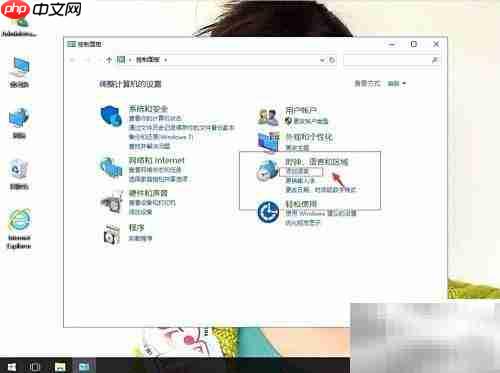This screenshot has width=500, height=373.
Task: Click the Control Panel title bar icon
Action: tap(71, 44)
